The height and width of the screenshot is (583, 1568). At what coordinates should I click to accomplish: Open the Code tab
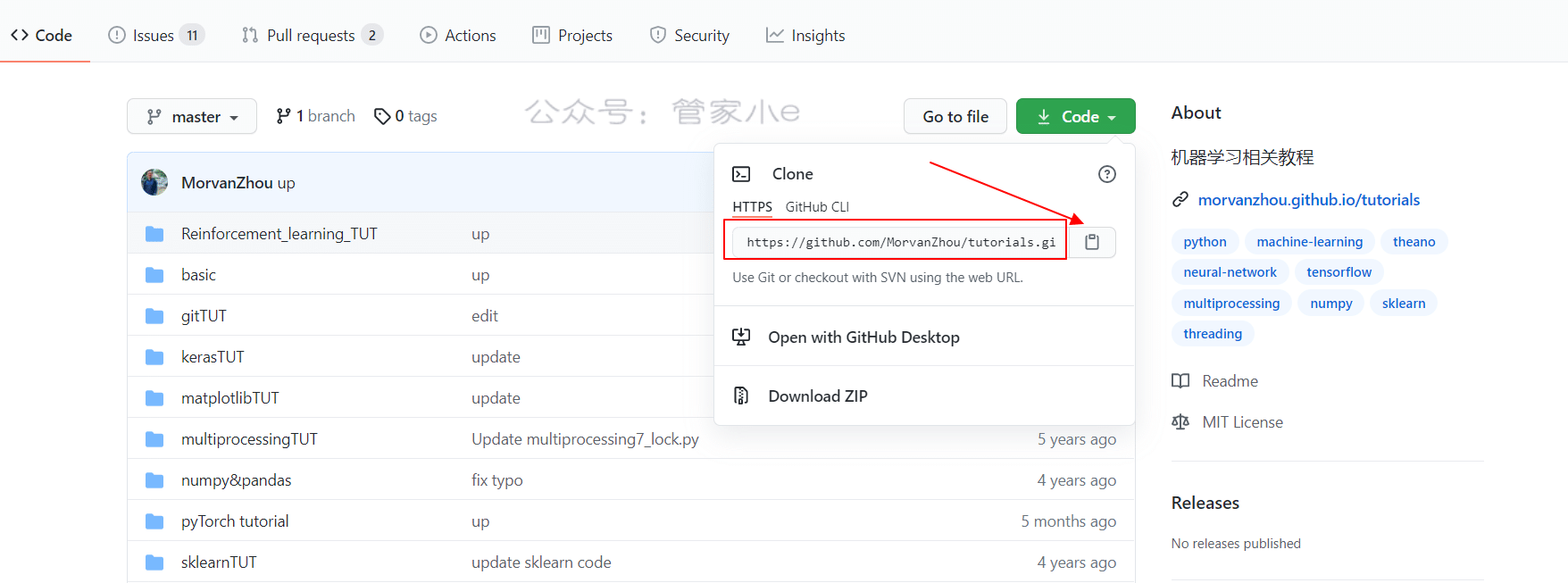point(42,35)
